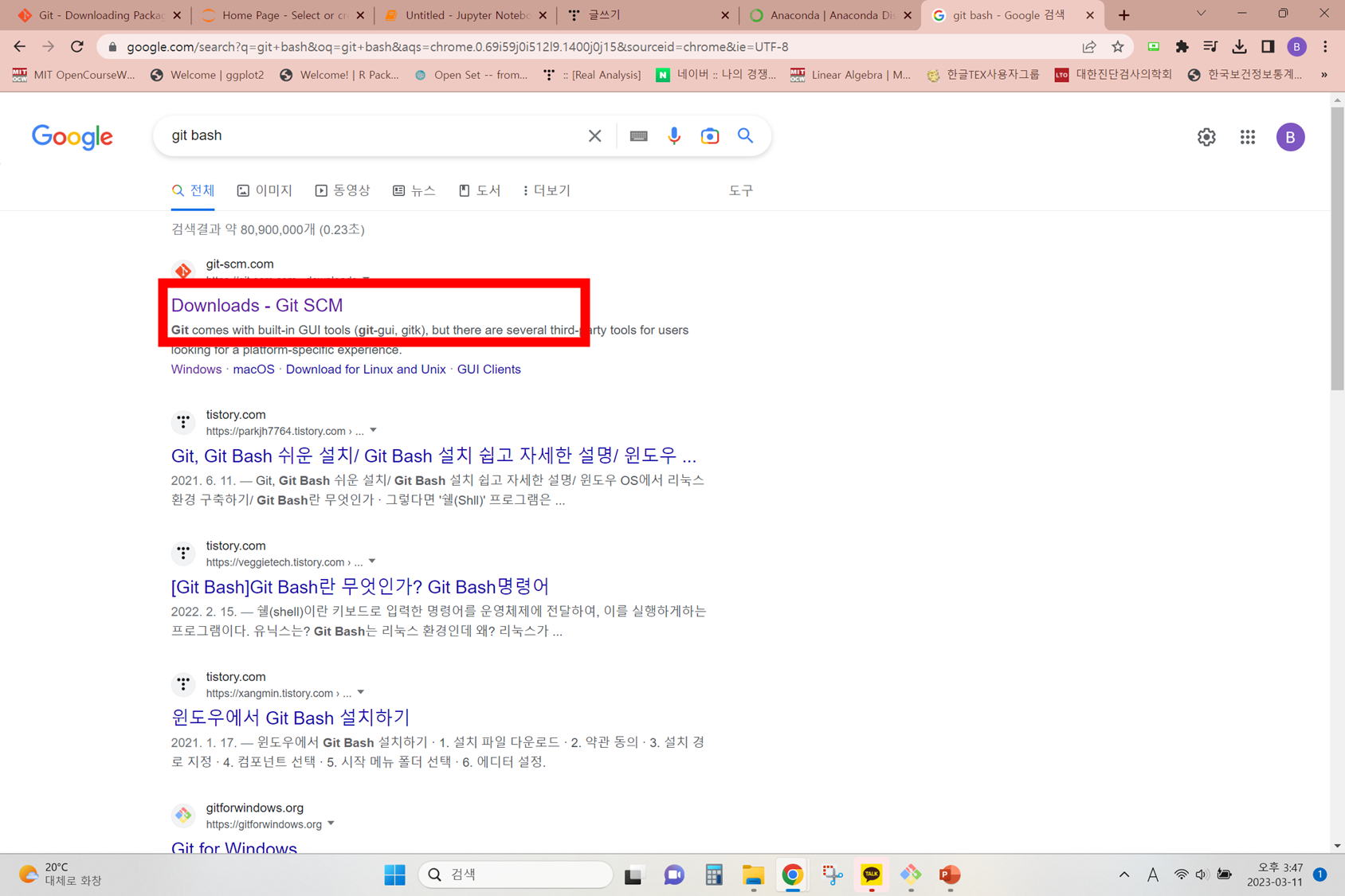
Task: Switch to Anaconda browser tab
Action: pos(832,15)
